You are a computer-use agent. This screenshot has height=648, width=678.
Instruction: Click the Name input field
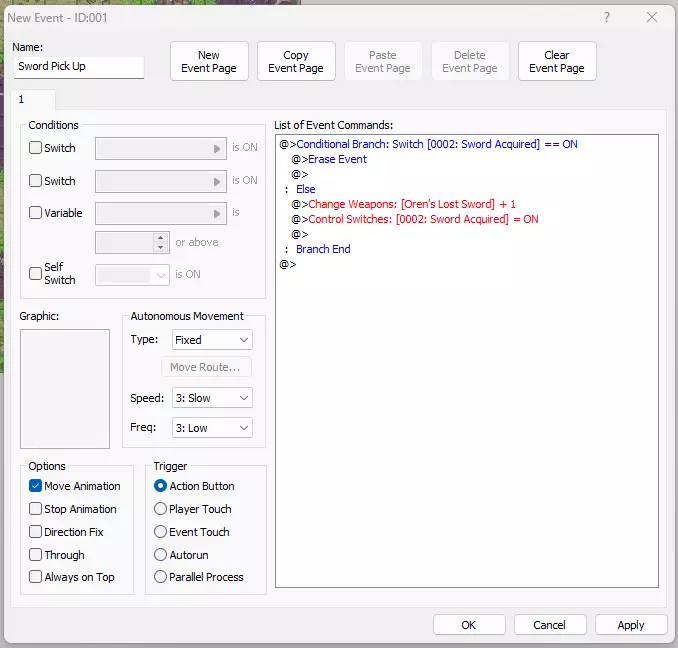(x=80, y=67)
